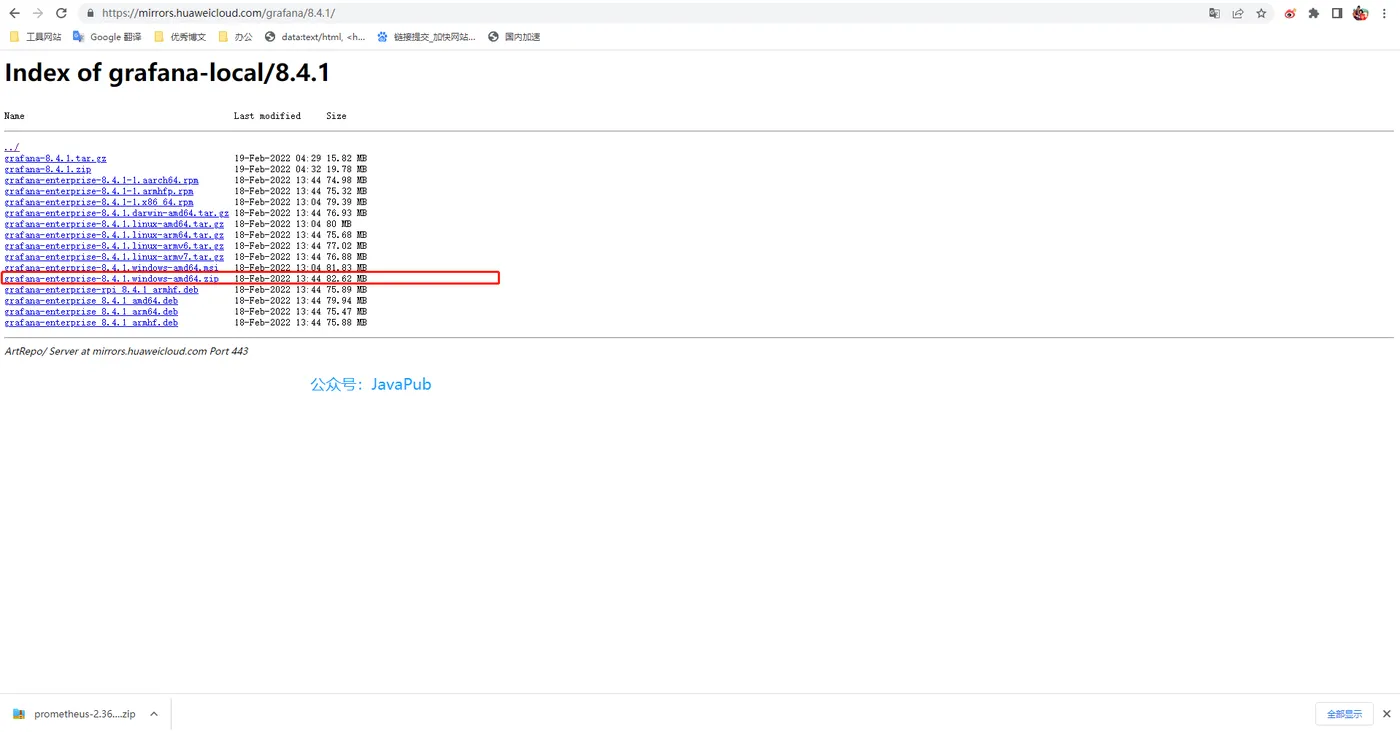Download grafana-8.4.1.zip
This screenshot has width=1400, height=732.
(x=47, y=169)
